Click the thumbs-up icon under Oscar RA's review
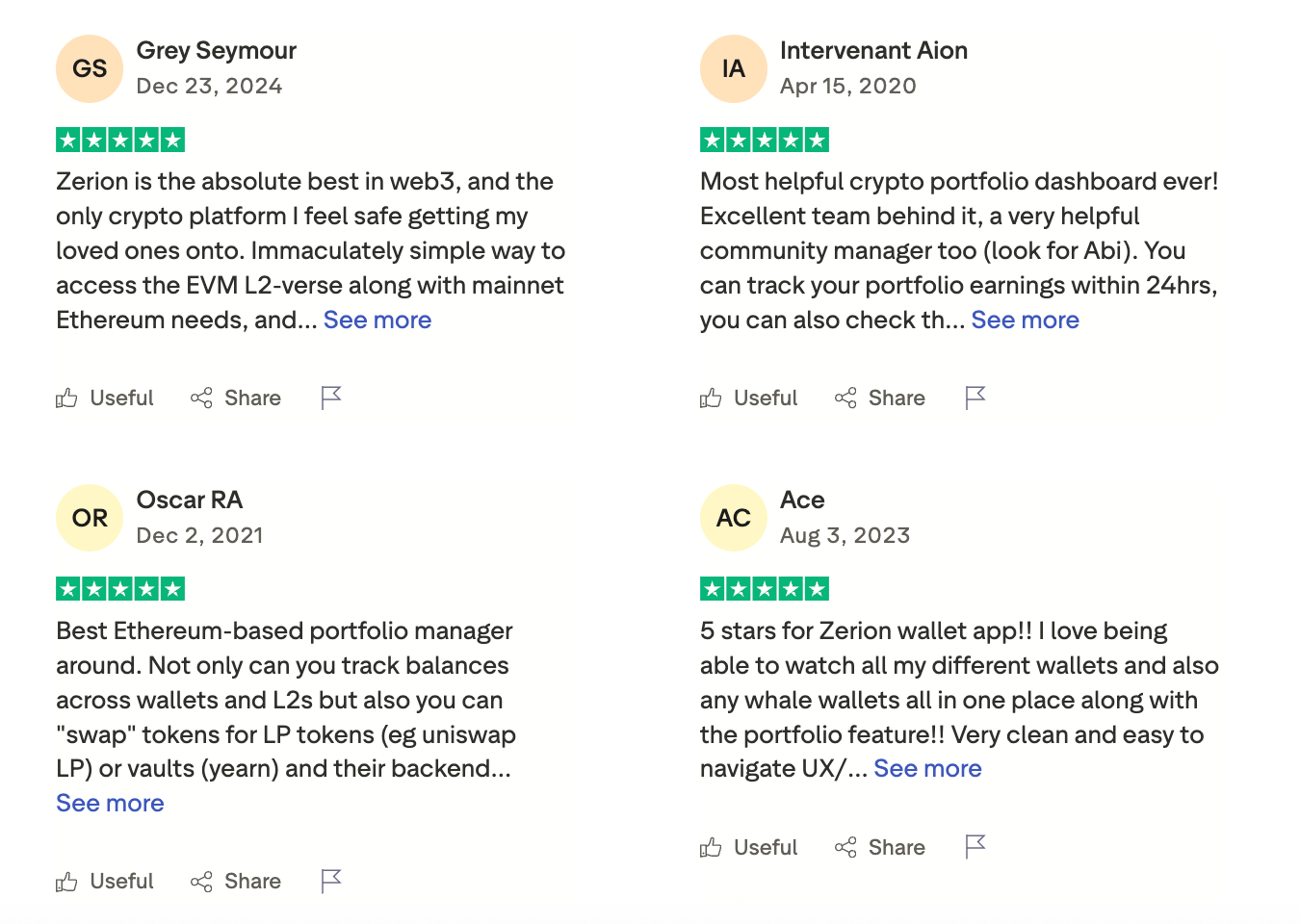 pos(66,881)
